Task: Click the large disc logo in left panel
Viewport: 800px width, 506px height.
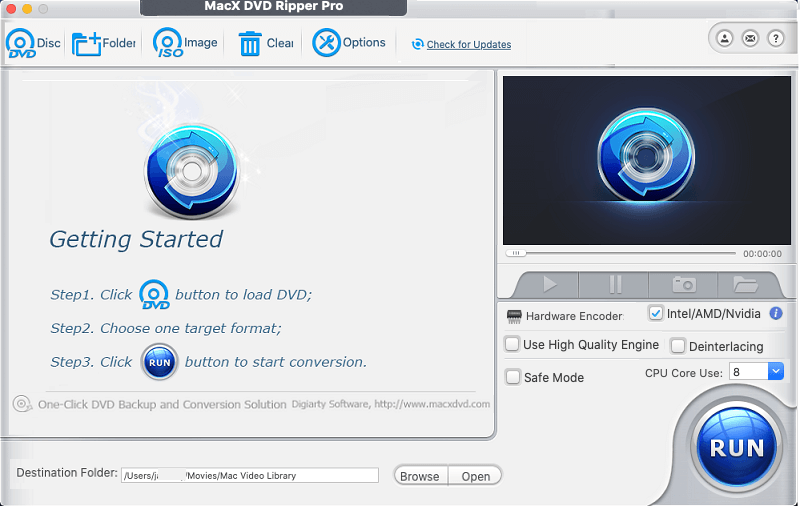Action: coord(192,172)
